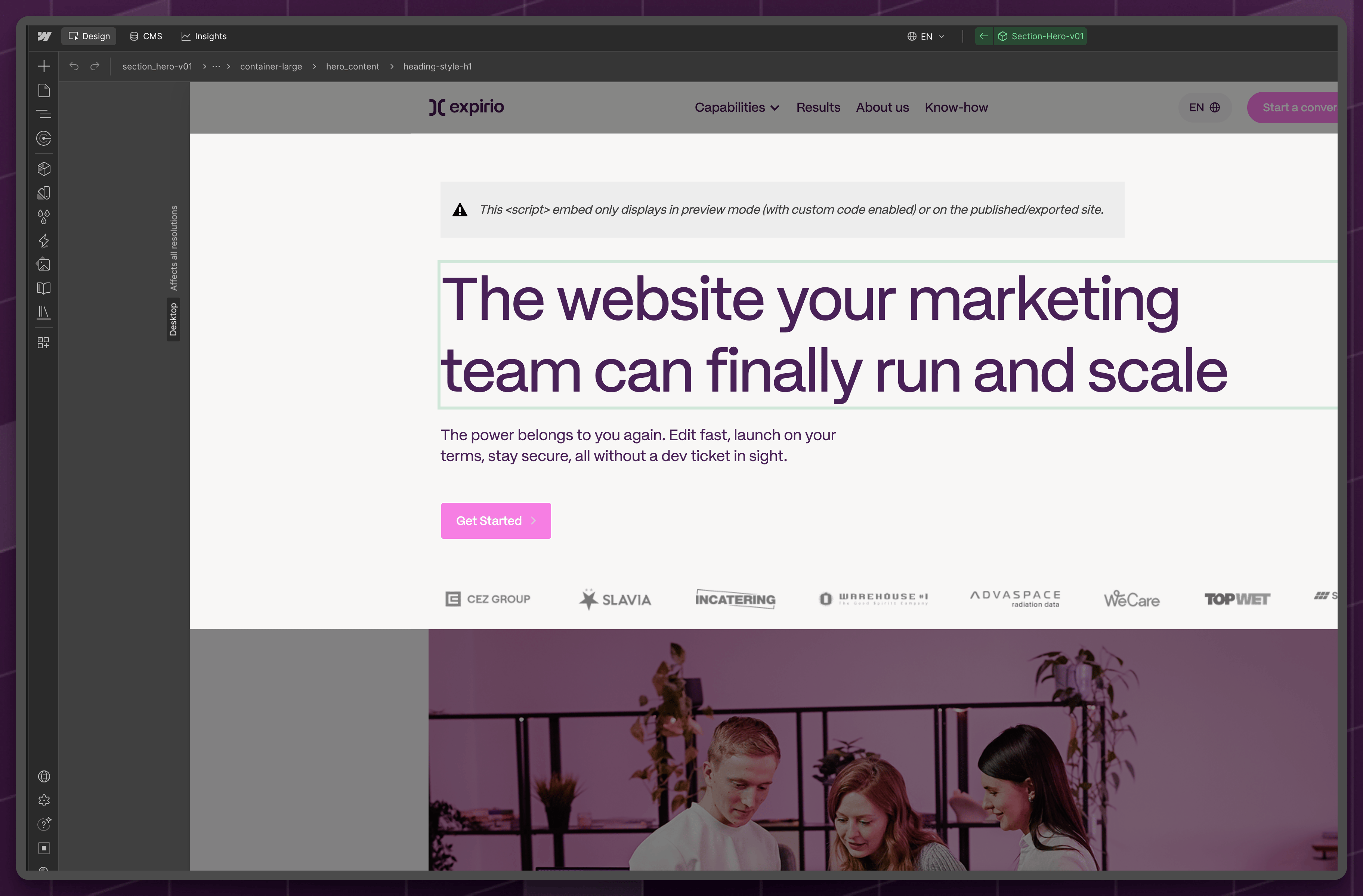
Task: Click the hero team photo
Action: (x=883, y=750)
